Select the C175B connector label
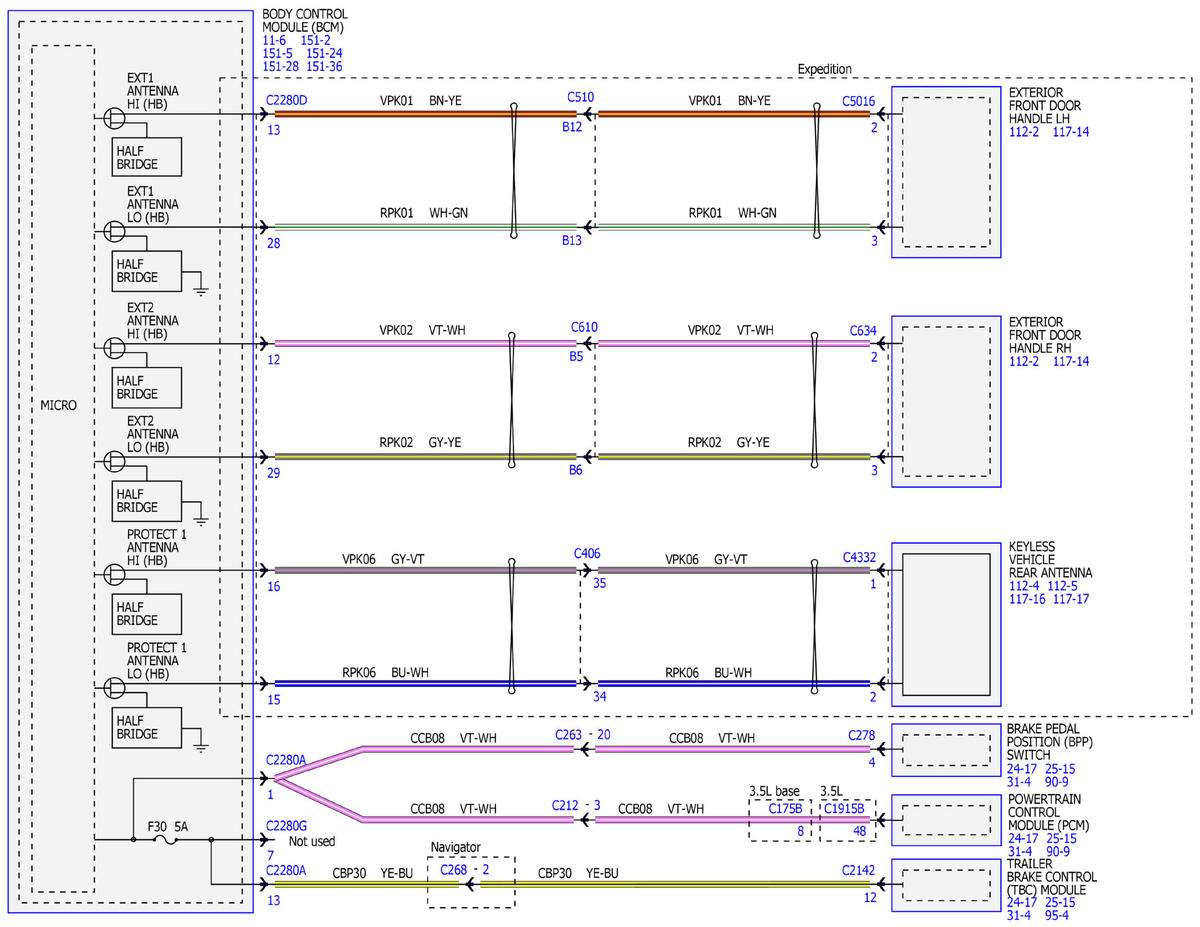The width and height of the screenshot is (1200, 927). point(785,808)
